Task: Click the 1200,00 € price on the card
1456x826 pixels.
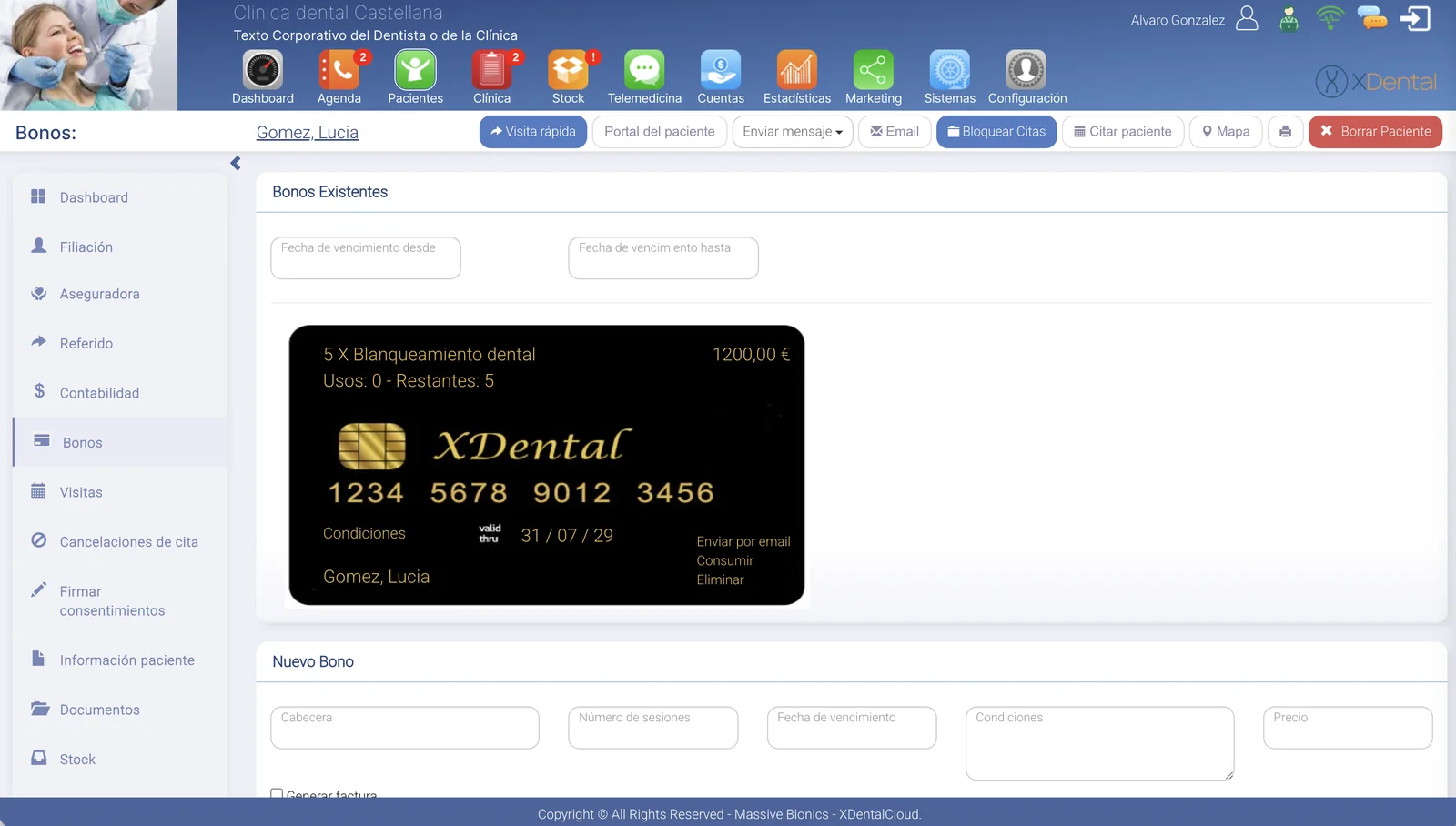Action: 751,355
